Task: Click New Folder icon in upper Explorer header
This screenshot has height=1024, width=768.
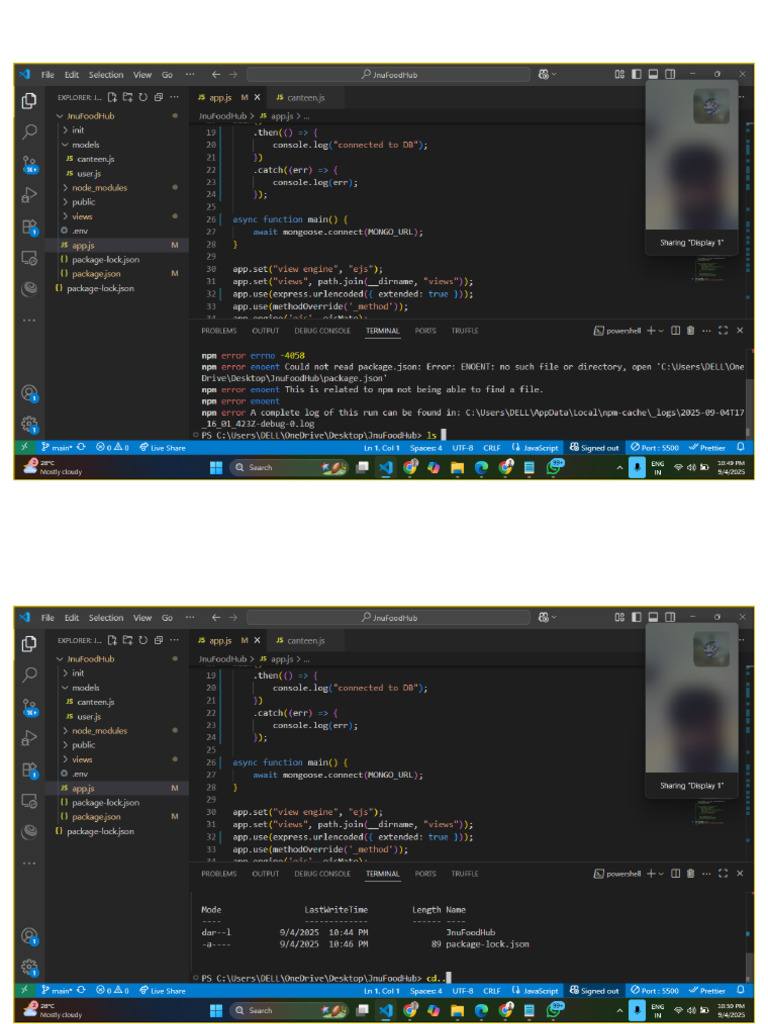Action: pos(127,97)
